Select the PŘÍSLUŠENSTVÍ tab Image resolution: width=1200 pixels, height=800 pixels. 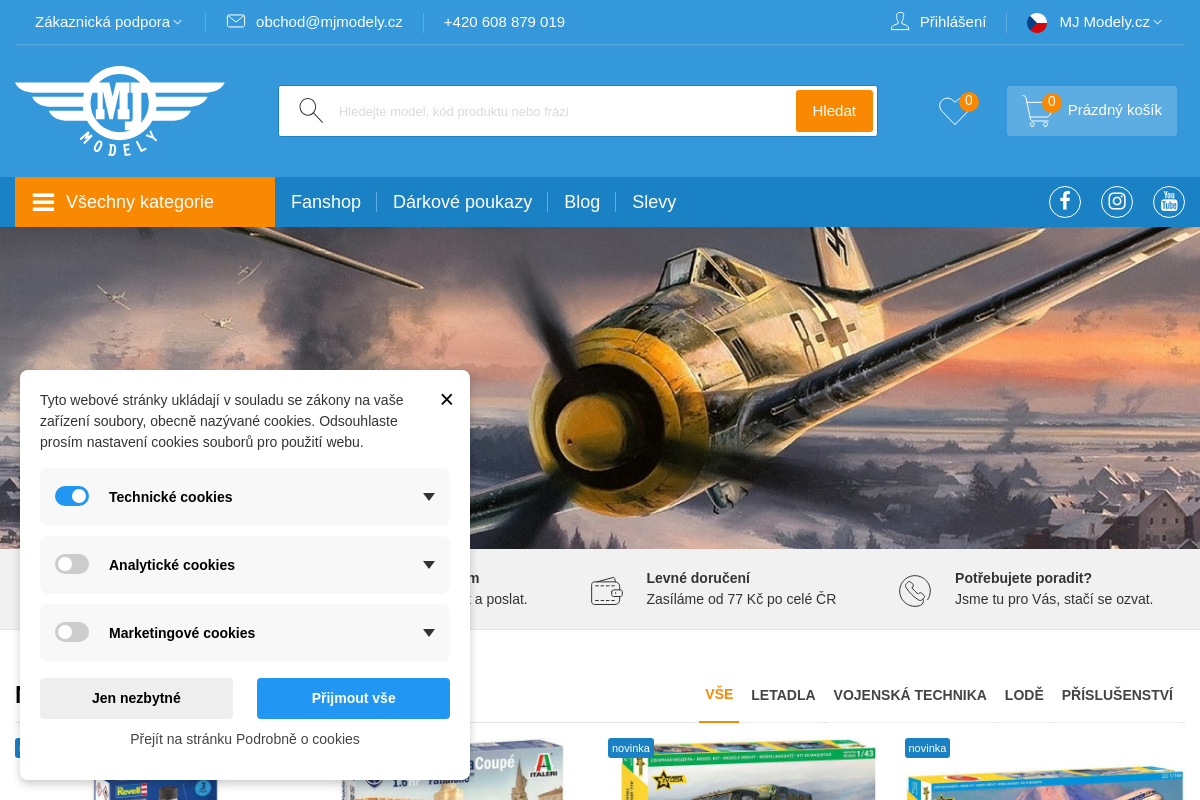click(1117, 695)
